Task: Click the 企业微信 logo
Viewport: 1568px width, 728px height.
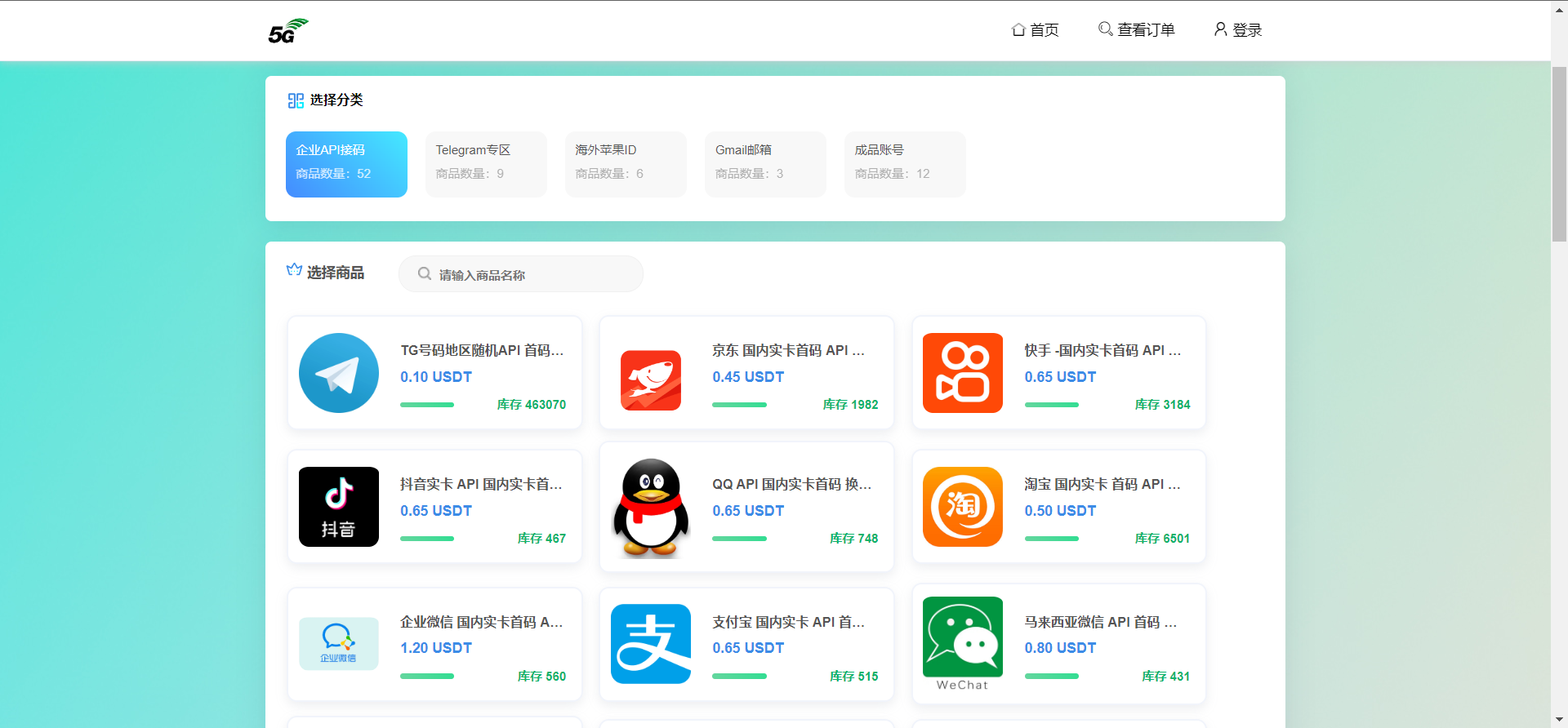Action: 339,644
